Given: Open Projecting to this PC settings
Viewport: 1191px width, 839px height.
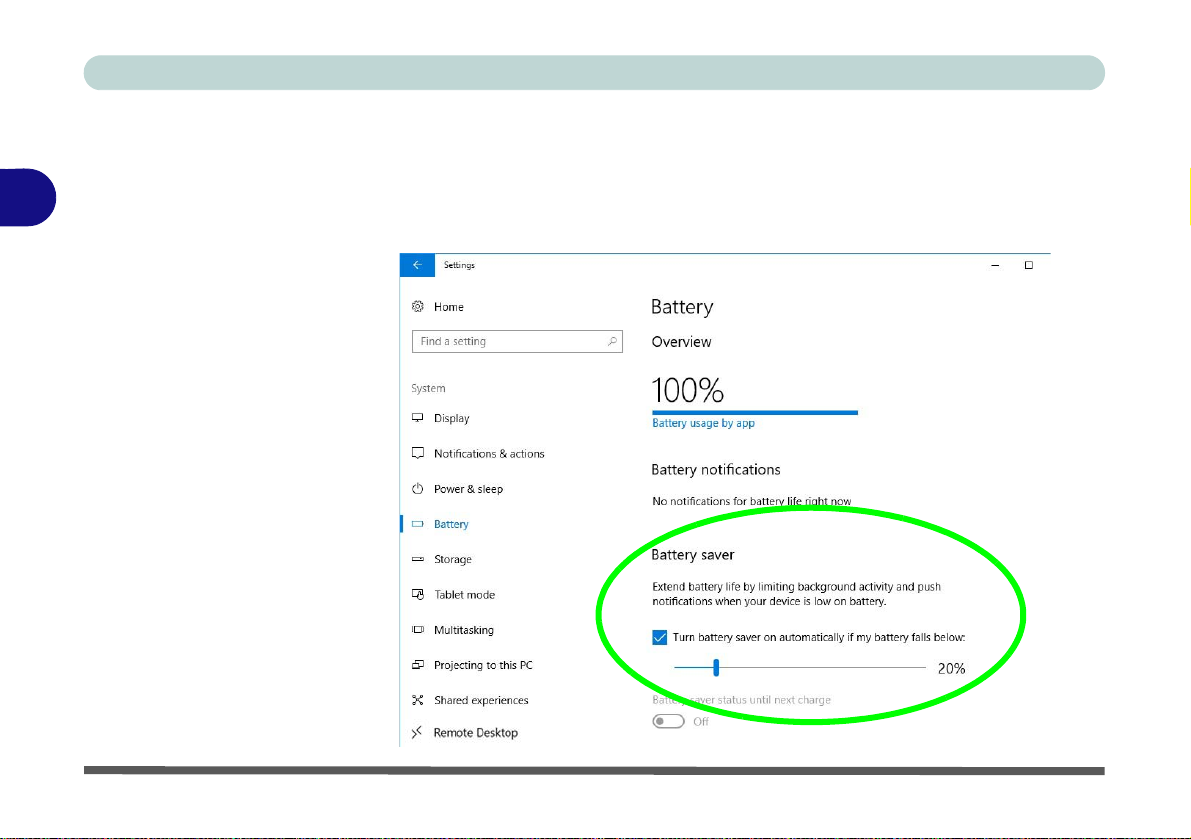Looking at the screenshot, I should click(483, 665).
